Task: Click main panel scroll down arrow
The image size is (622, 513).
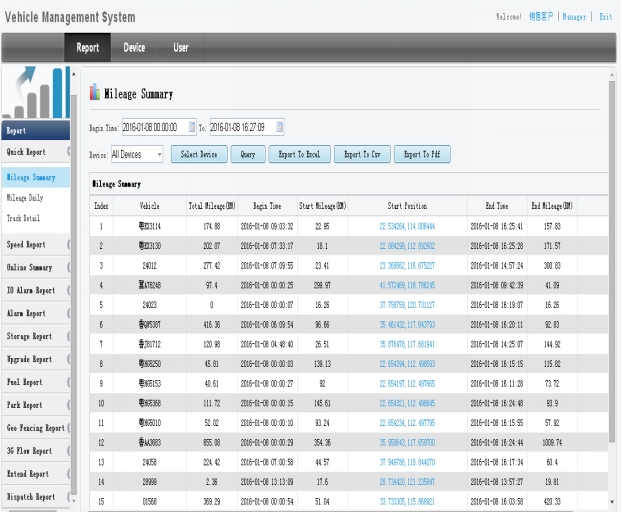Action: (x=612, y=502)
